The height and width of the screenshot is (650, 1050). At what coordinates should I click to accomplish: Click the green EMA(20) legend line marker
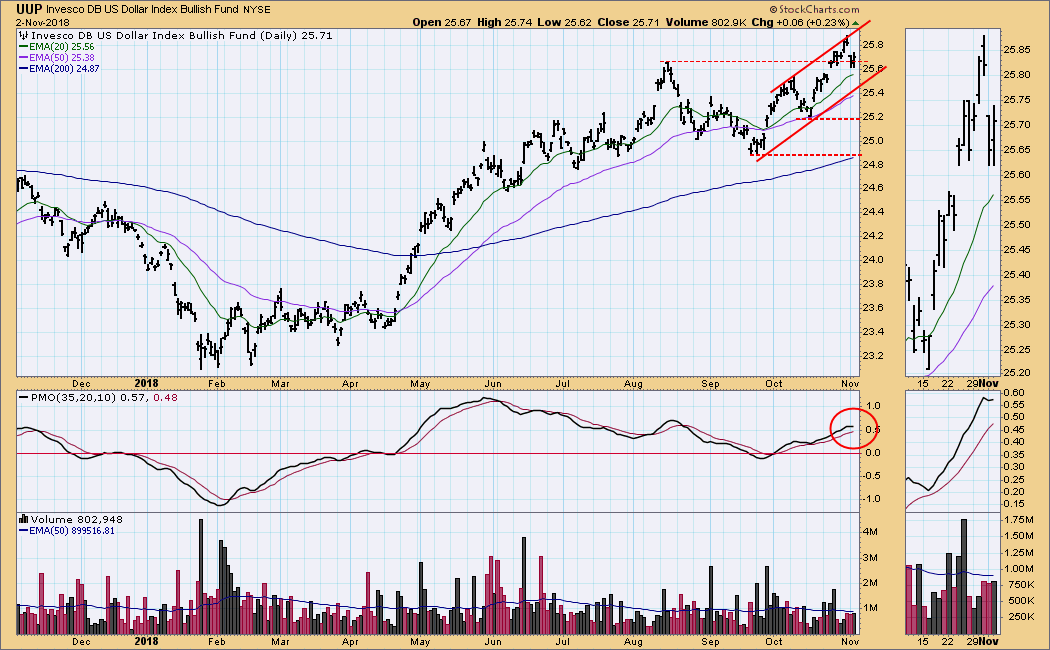pyautogui.click(x=24, y=47)
